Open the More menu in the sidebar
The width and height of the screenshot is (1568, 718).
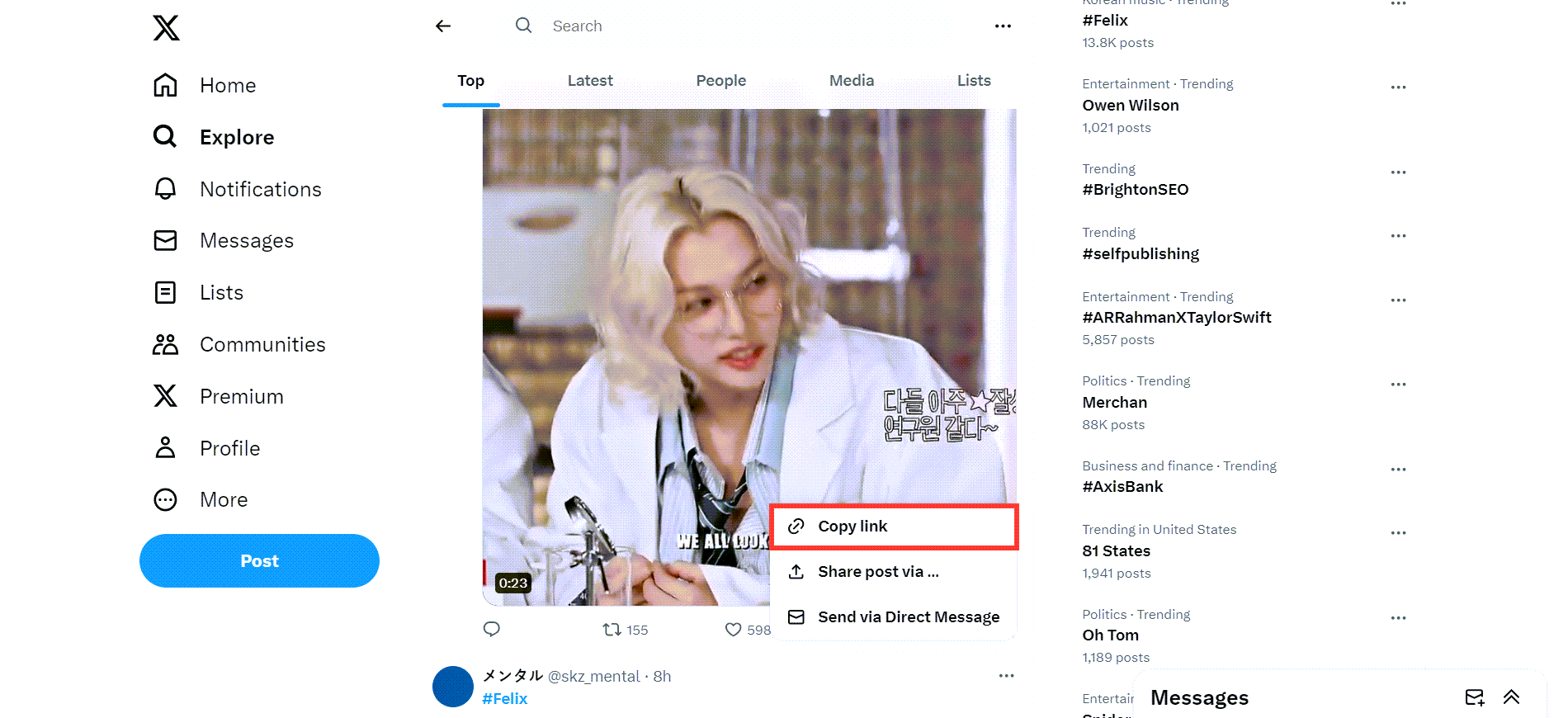coord(201,499)
